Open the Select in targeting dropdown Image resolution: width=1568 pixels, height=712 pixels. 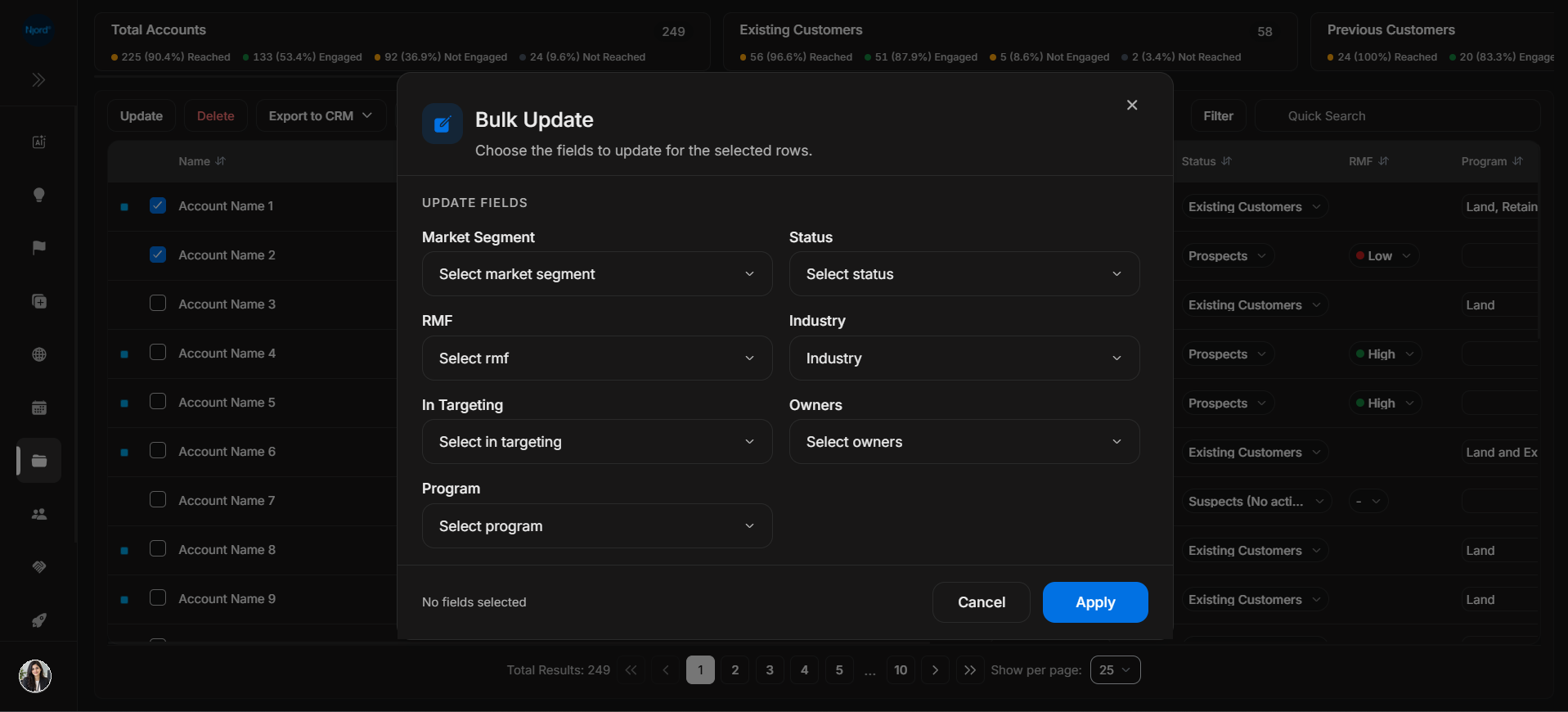(597, 442)
